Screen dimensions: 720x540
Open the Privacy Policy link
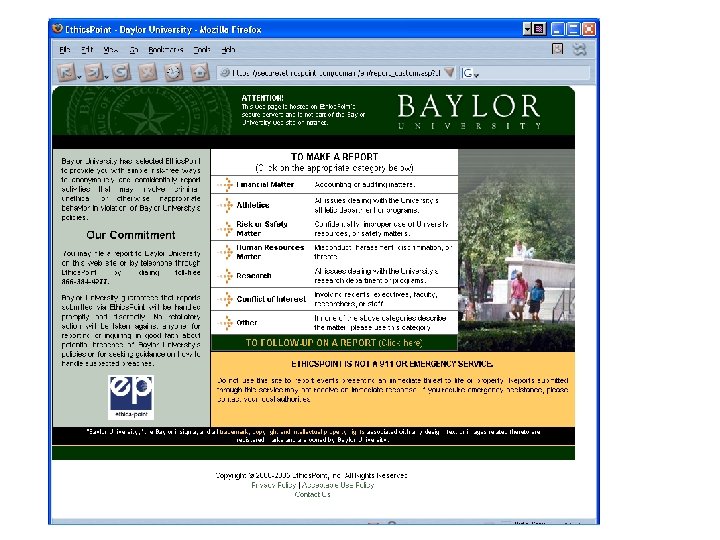click(274, 485)
